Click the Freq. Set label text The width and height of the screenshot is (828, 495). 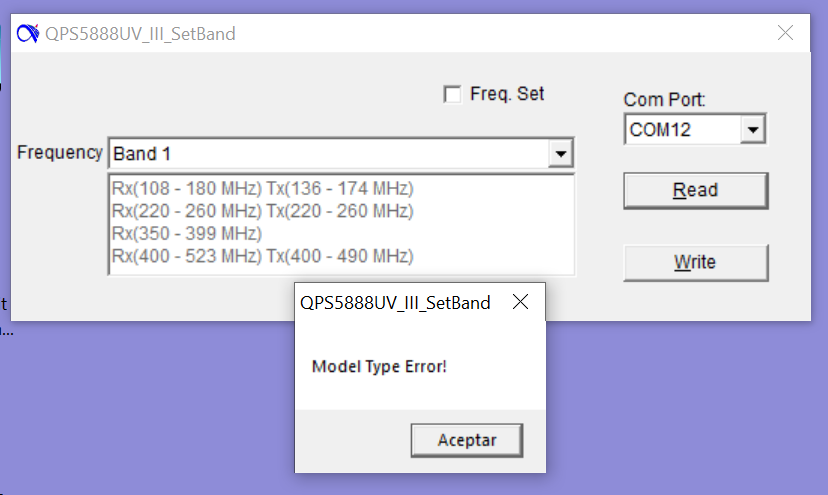507,94
